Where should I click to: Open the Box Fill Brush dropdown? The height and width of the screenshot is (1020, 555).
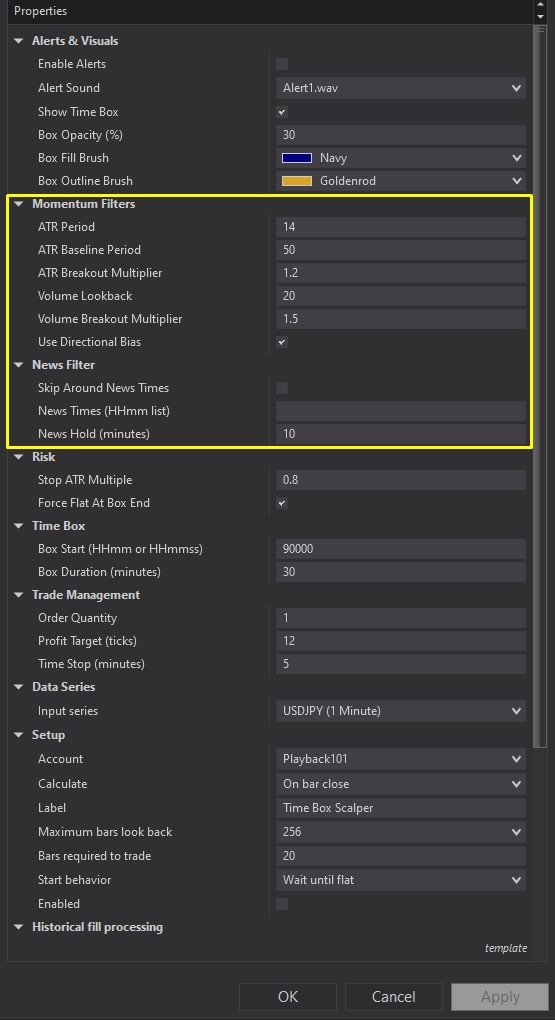401,158
